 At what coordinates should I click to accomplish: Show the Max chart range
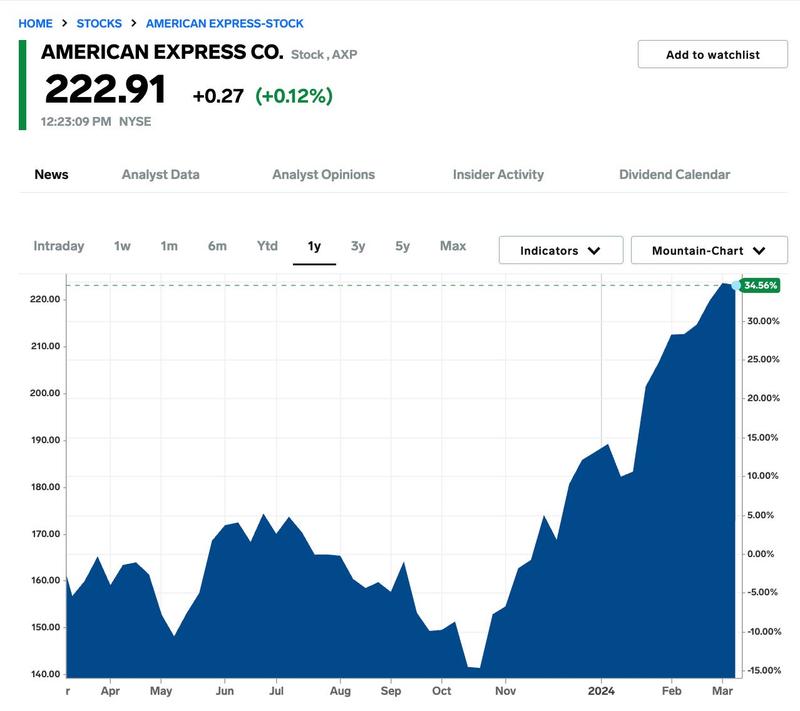point(453,246)
